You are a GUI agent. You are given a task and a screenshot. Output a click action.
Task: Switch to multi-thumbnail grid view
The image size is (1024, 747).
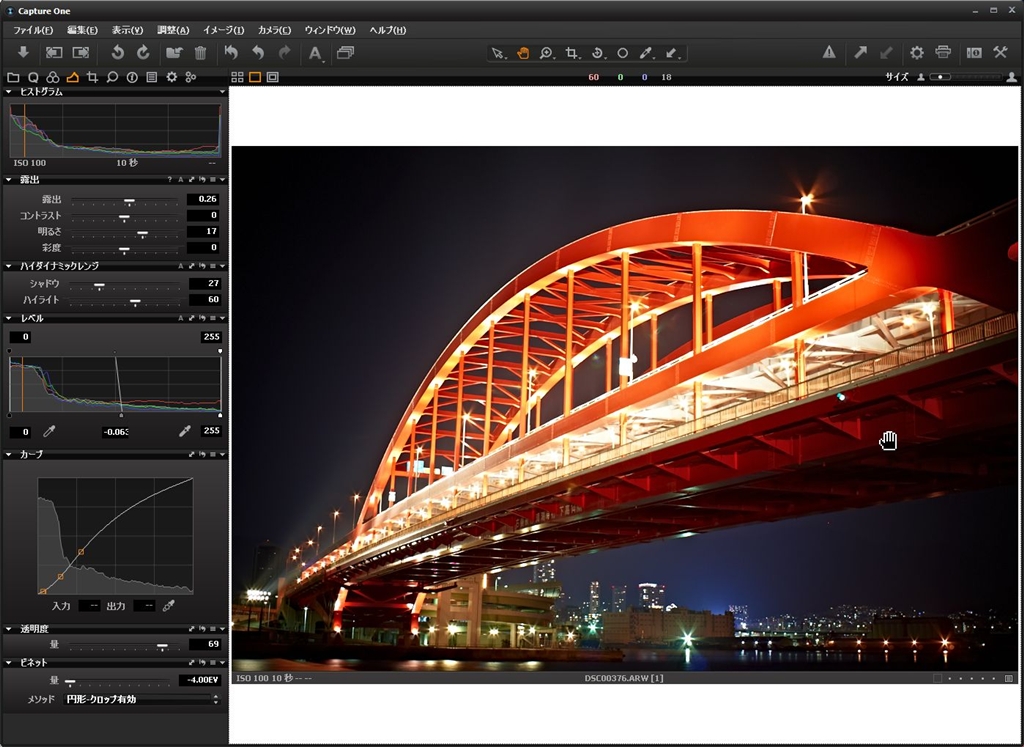(x=237, y=77)
